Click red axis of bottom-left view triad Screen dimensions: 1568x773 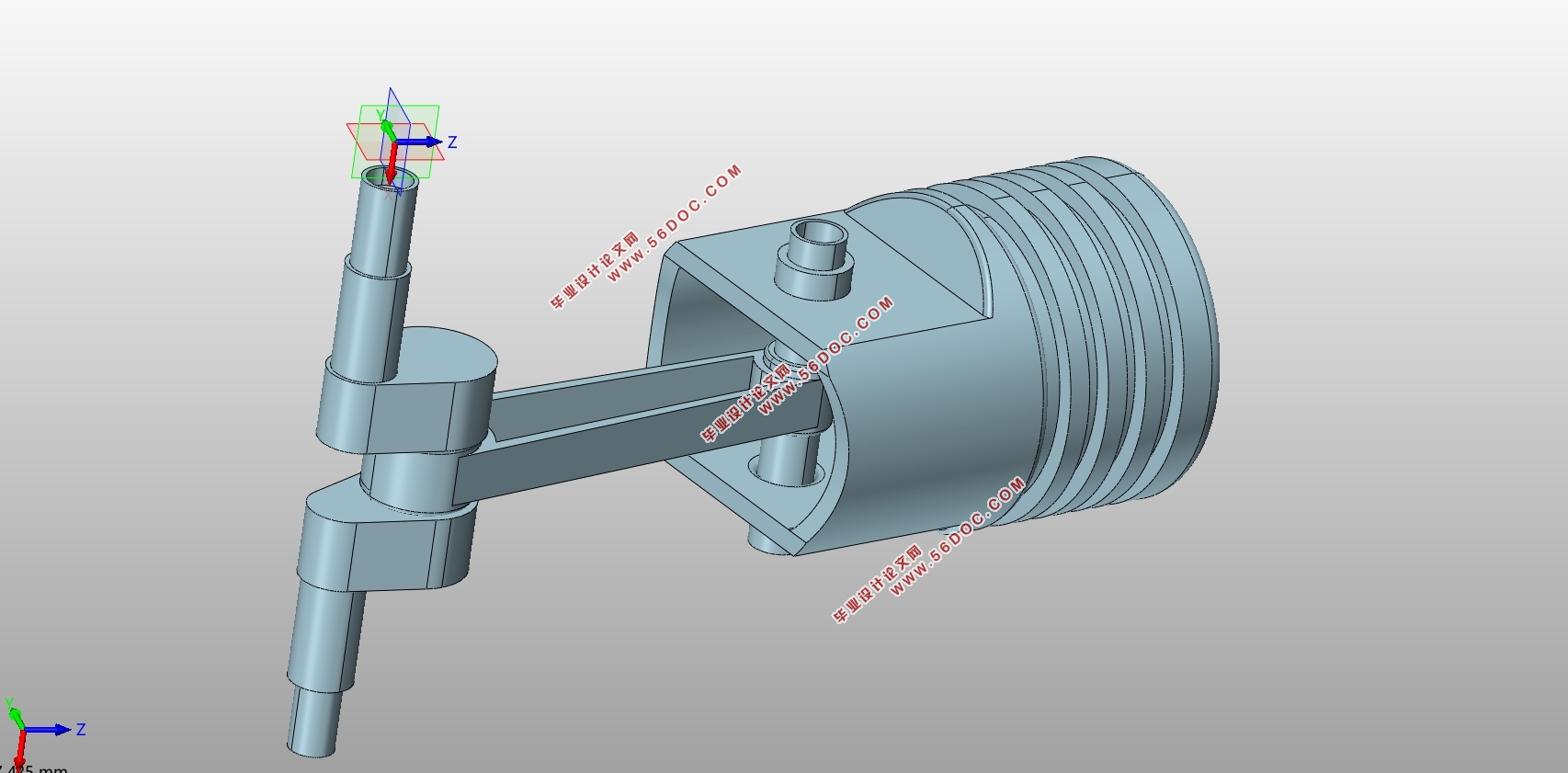point(19,749)
